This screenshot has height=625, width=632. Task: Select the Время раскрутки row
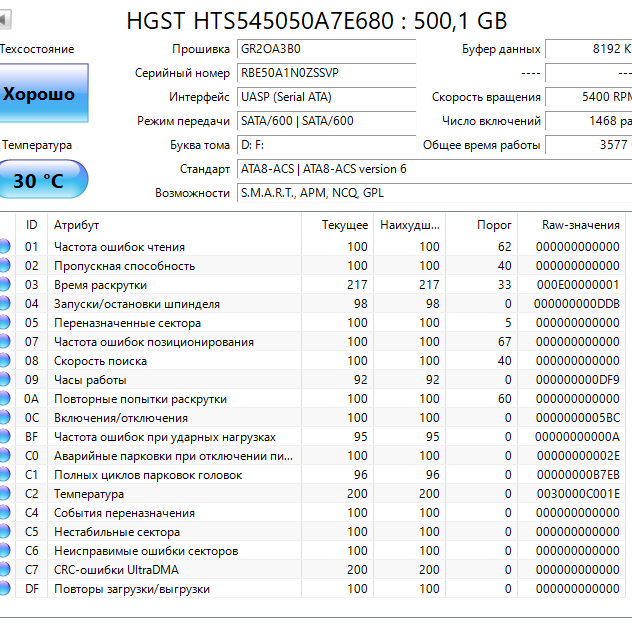click(x=312, y=284)
